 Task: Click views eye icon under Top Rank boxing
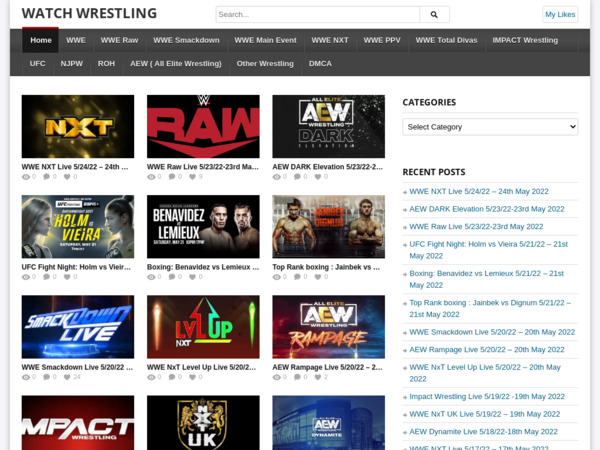click(x=276, y=277)
